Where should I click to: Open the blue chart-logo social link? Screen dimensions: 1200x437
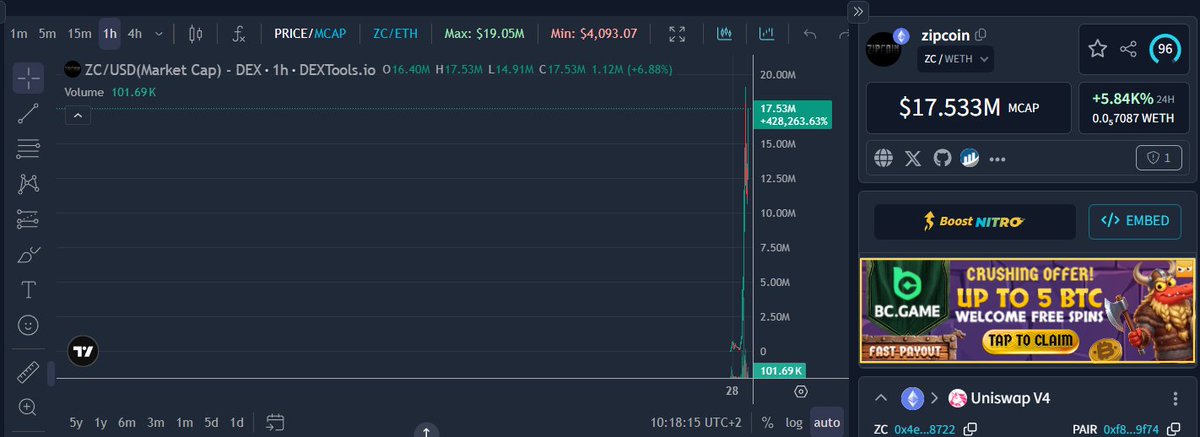pos(969,158)
